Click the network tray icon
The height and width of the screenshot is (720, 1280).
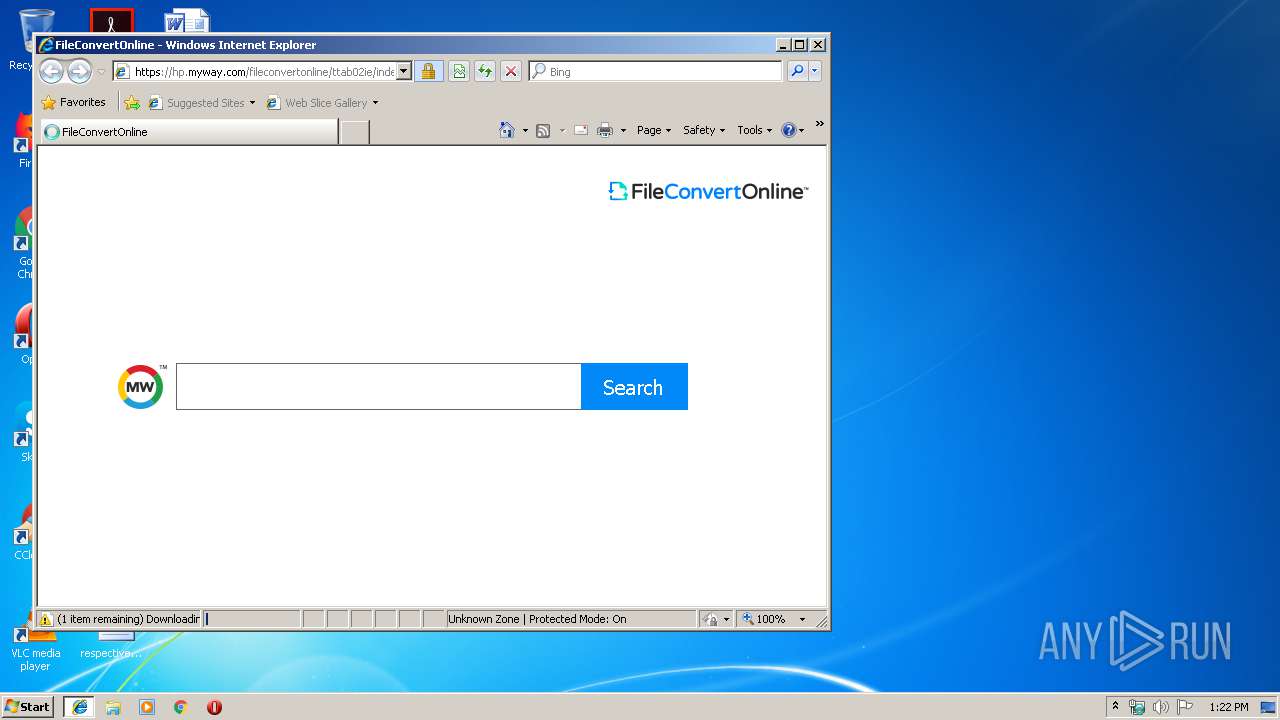1137,707
